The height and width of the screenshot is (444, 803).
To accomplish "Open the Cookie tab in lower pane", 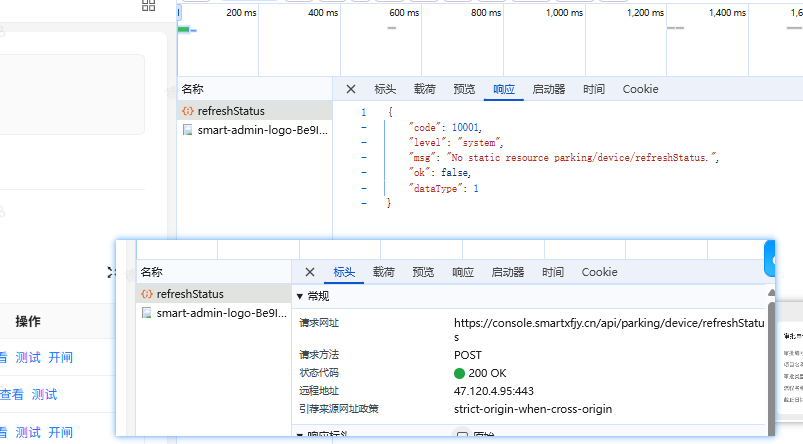I will pyautogui.click(x=599, y=272).
